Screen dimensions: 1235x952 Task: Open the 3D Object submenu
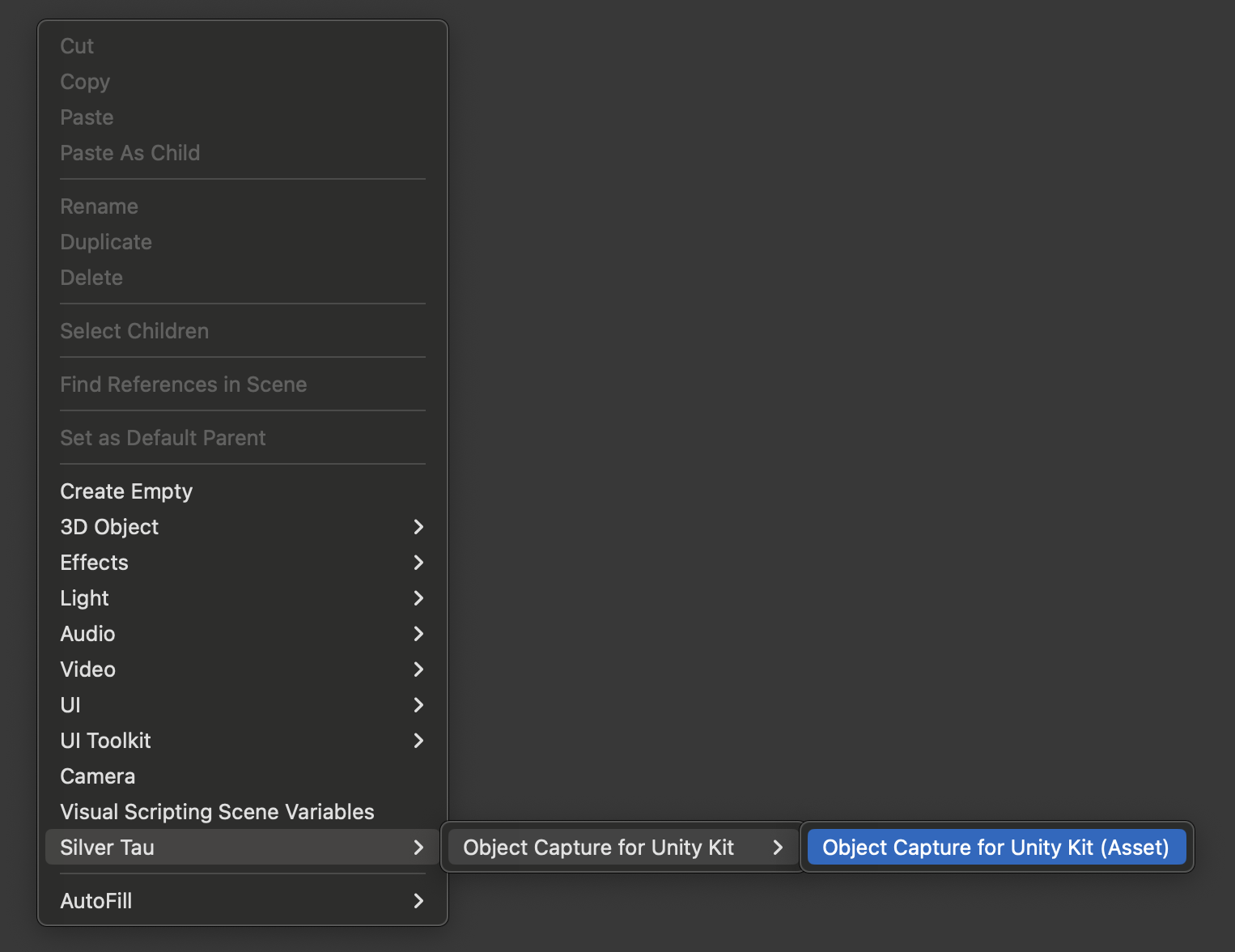coord(243,527)
